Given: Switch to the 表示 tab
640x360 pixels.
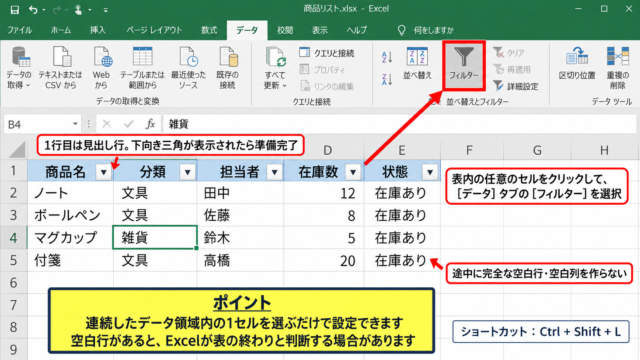Looking at the screenshot, I should coord(320,30).
